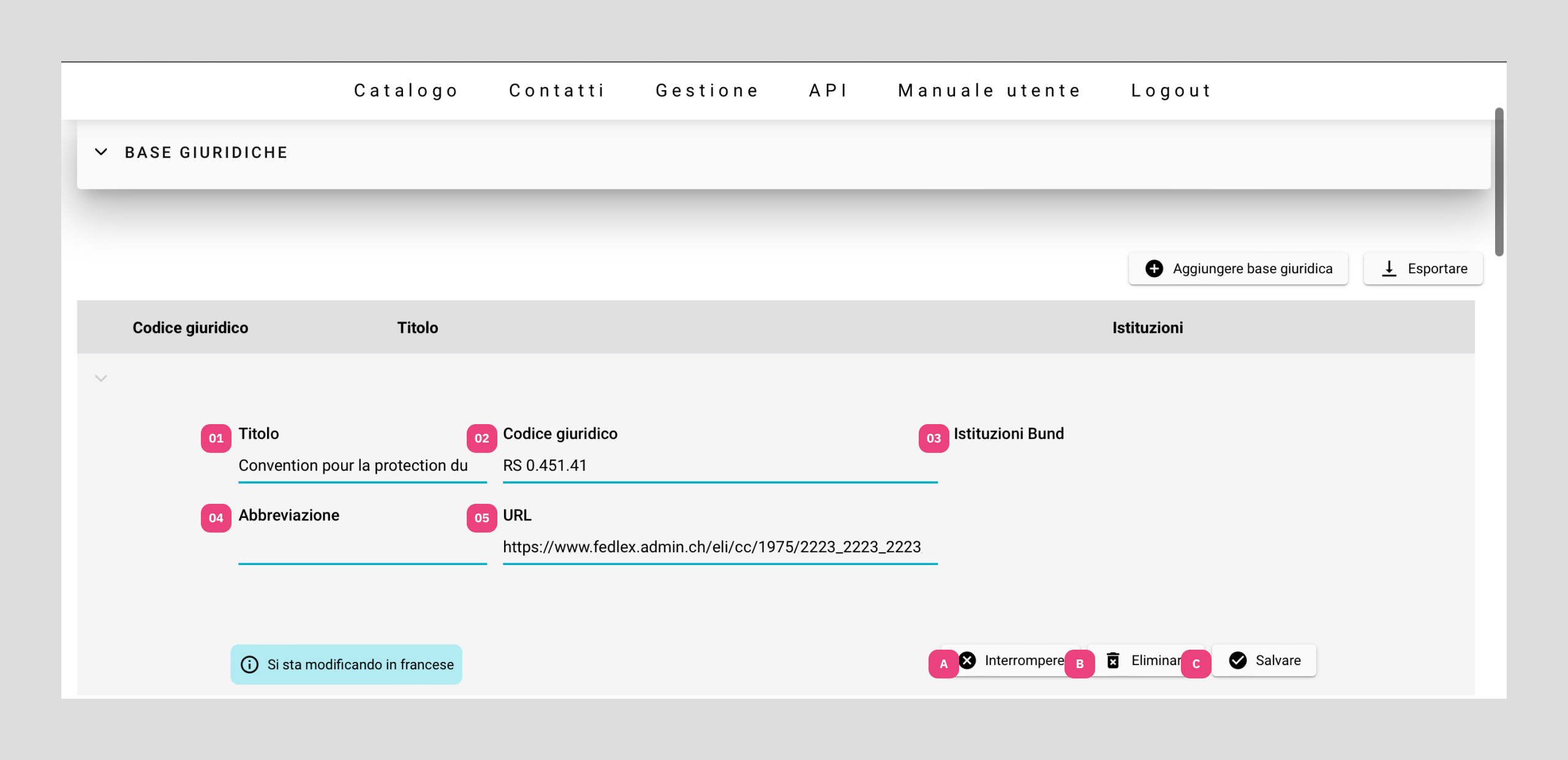Click the info icon in the French editing notice
Viewport: 1568px width, 760px height.
tap(249, 664)
